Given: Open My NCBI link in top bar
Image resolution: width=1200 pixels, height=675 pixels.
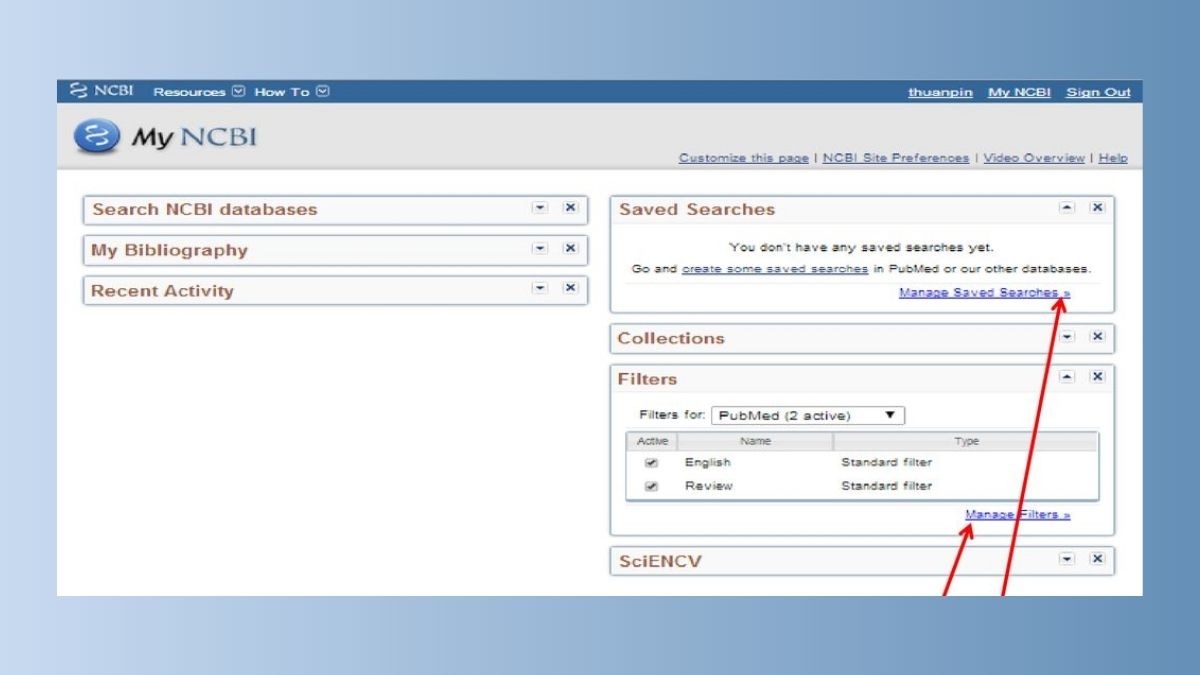Looking at the screenshot, I should tap(1019, 92).
